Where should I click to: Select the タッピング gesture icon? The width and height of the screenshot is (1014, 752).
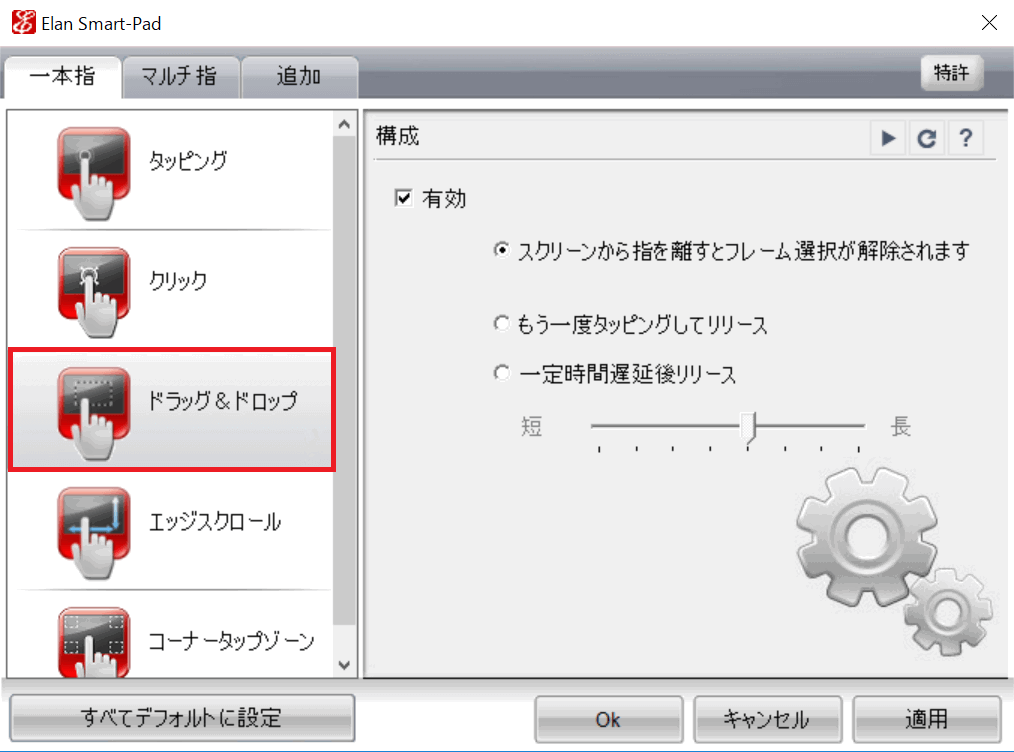[x=94, y=173]
